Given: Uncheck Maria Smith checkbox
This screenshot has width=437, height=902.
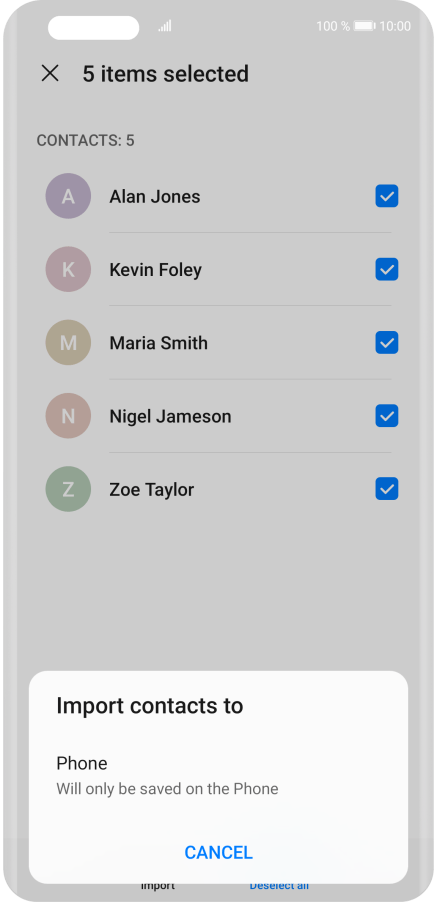Looking at the screenshot, I should pos(387,342).
